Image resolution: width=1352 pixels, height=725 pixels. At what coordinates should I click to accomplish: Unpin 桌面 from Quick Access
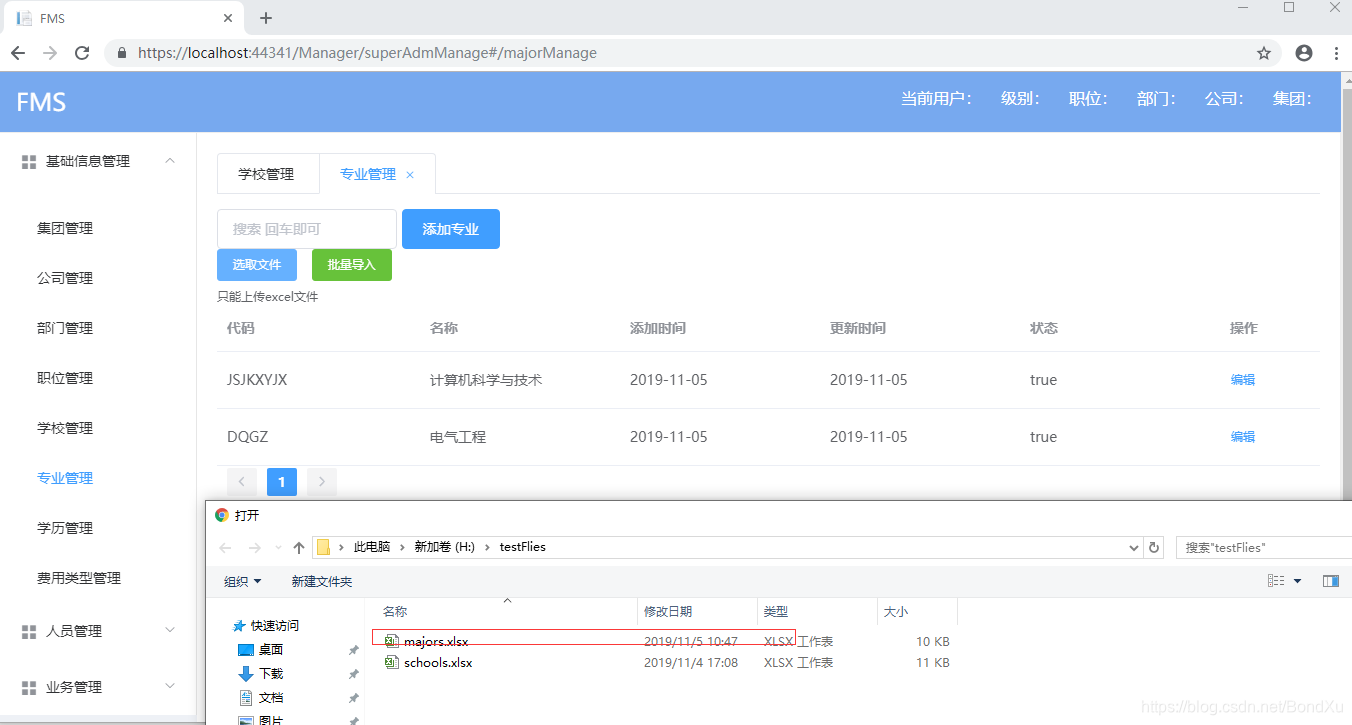[352, 649]
